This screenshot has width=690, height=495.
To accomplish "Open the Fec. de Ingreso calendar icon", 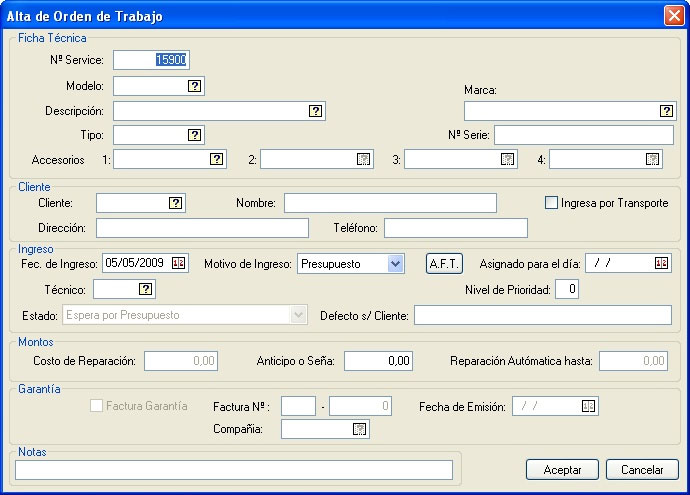I will pos(179,263).
